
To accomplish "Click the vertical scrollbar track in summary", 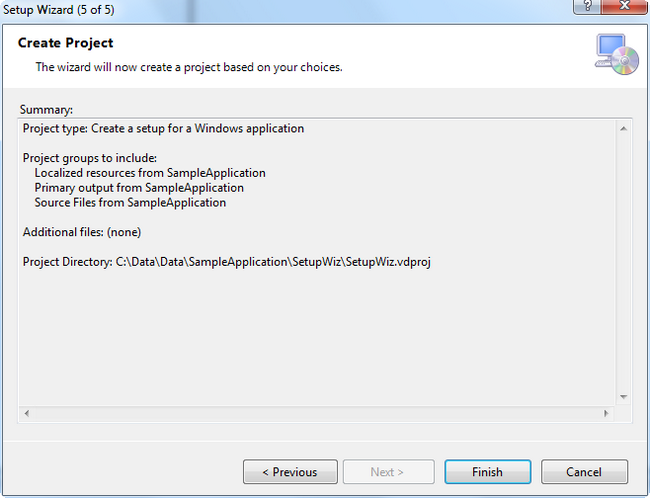I will [623, 263].
